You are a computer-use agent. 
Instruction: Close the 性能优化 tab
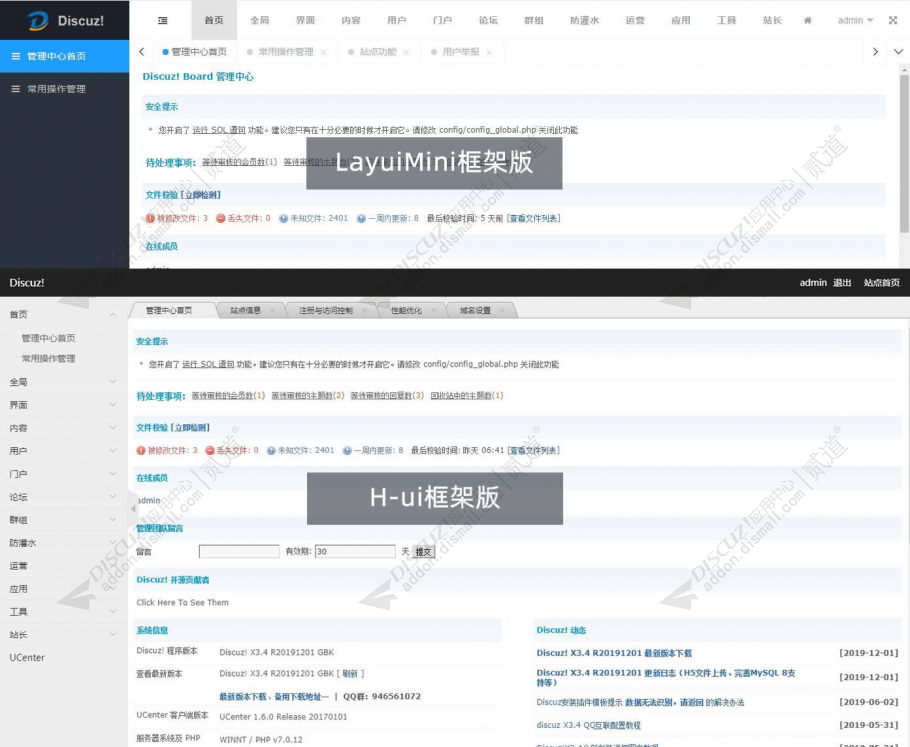434,311
